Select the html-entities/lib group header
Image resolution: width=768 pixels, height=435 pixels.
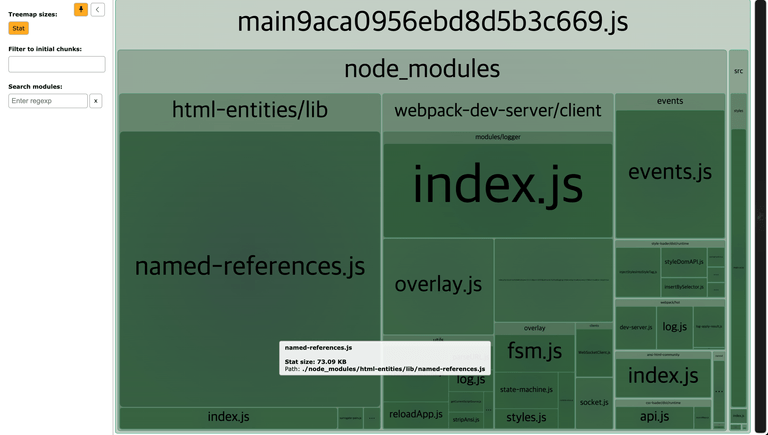click(250, 110)
